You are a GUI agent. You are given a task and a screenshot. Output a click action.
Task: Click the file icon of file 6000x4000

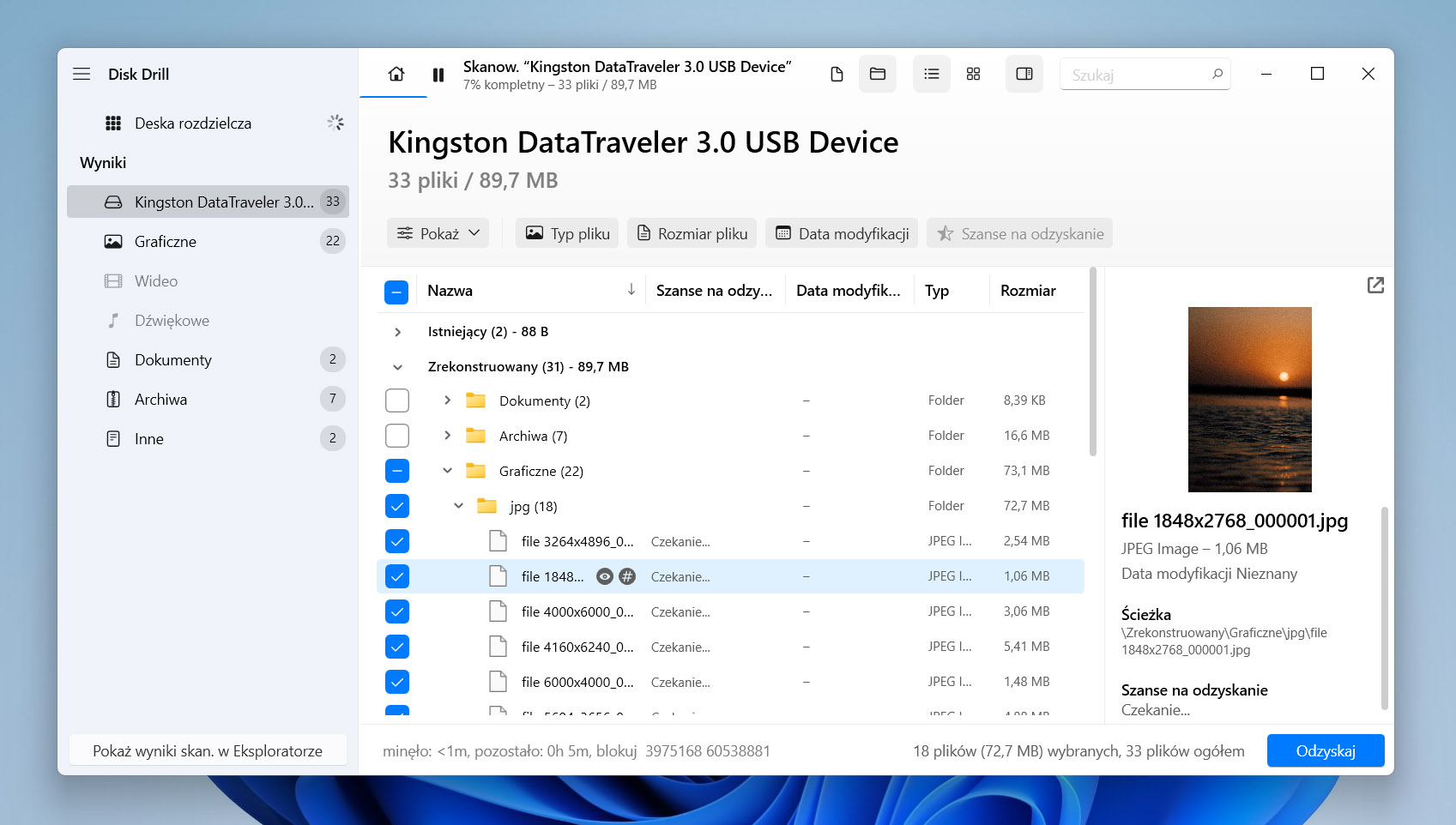coord(498,681)
